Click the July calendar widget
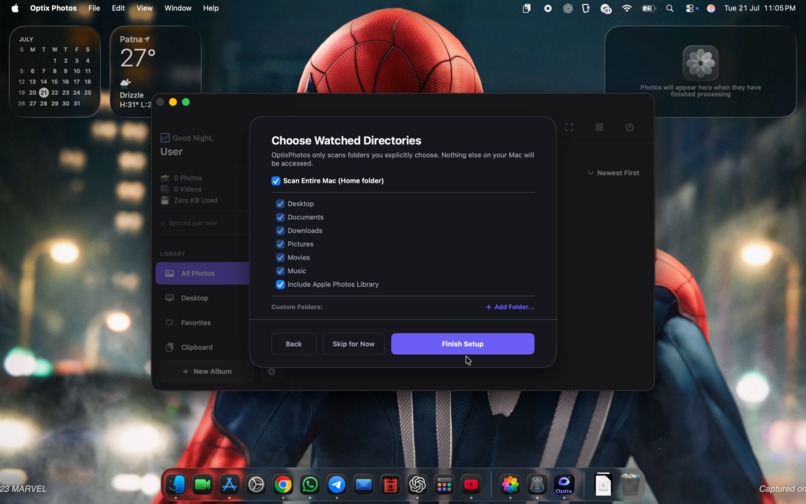806x504 pixels. (x=55, y=71)
